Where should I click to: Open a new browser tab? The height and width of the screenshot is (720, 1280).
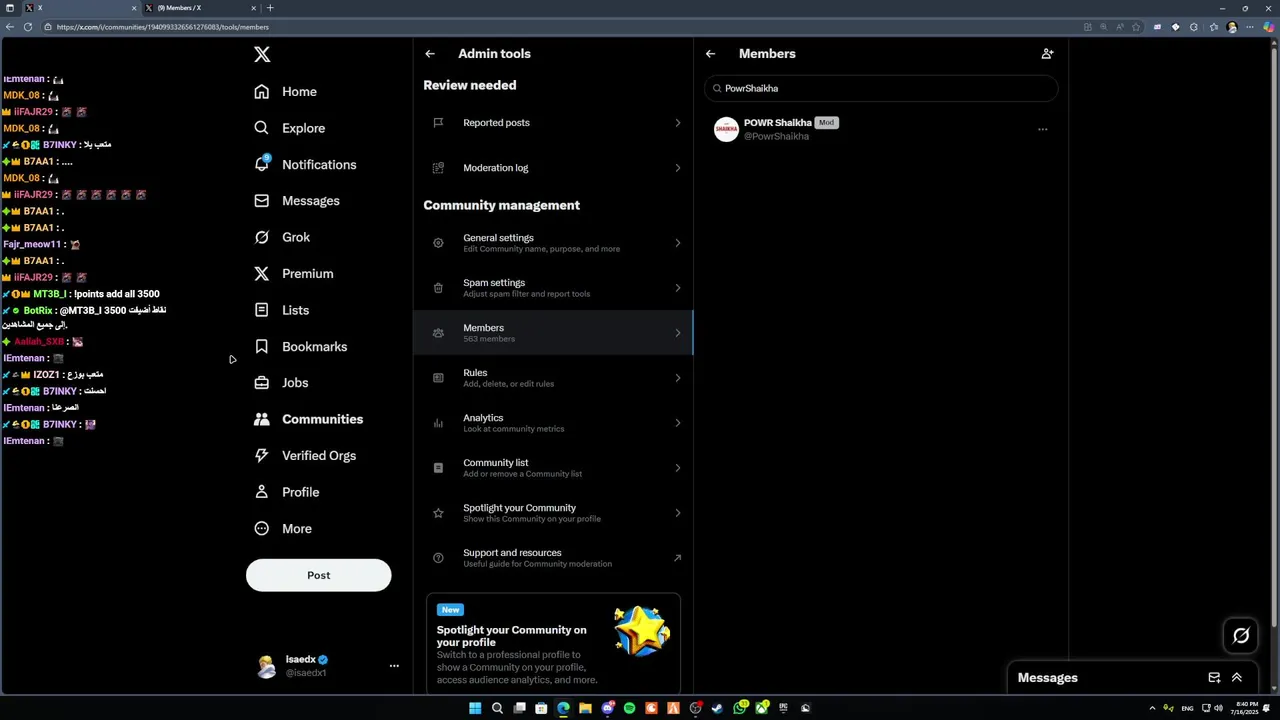(x=270, y=8)
